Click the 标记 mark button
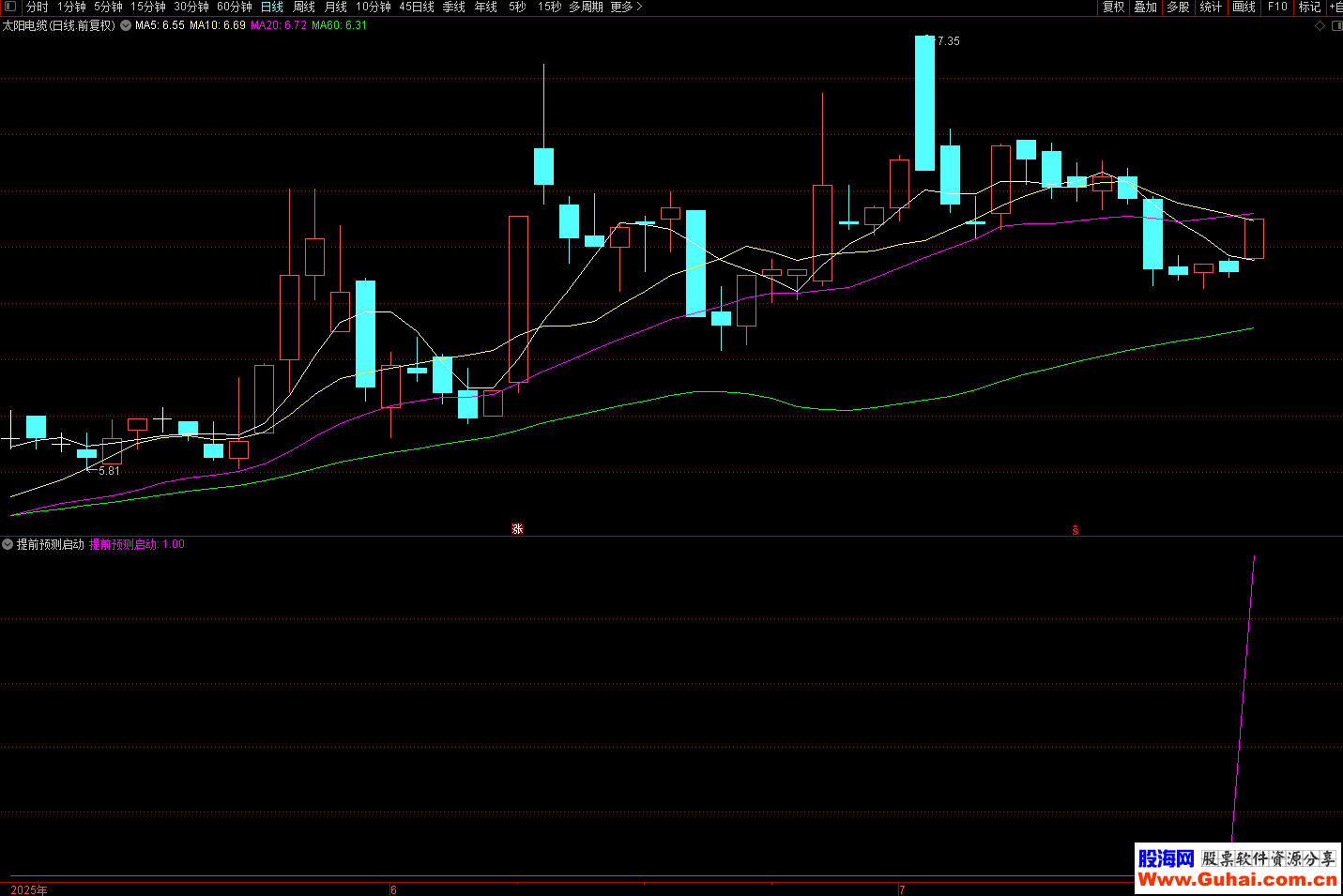1343x896 pixels. coord(1310,7)
